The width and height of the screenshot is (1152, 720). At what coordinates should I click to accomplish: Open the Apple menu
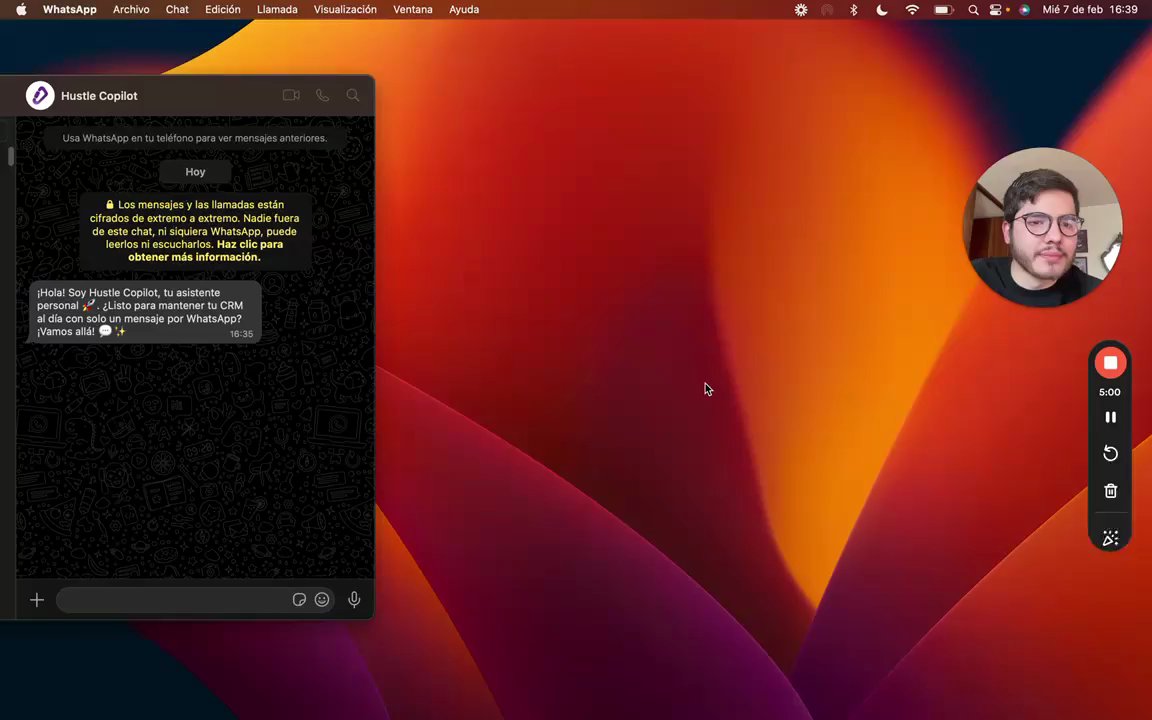point(21,10)
